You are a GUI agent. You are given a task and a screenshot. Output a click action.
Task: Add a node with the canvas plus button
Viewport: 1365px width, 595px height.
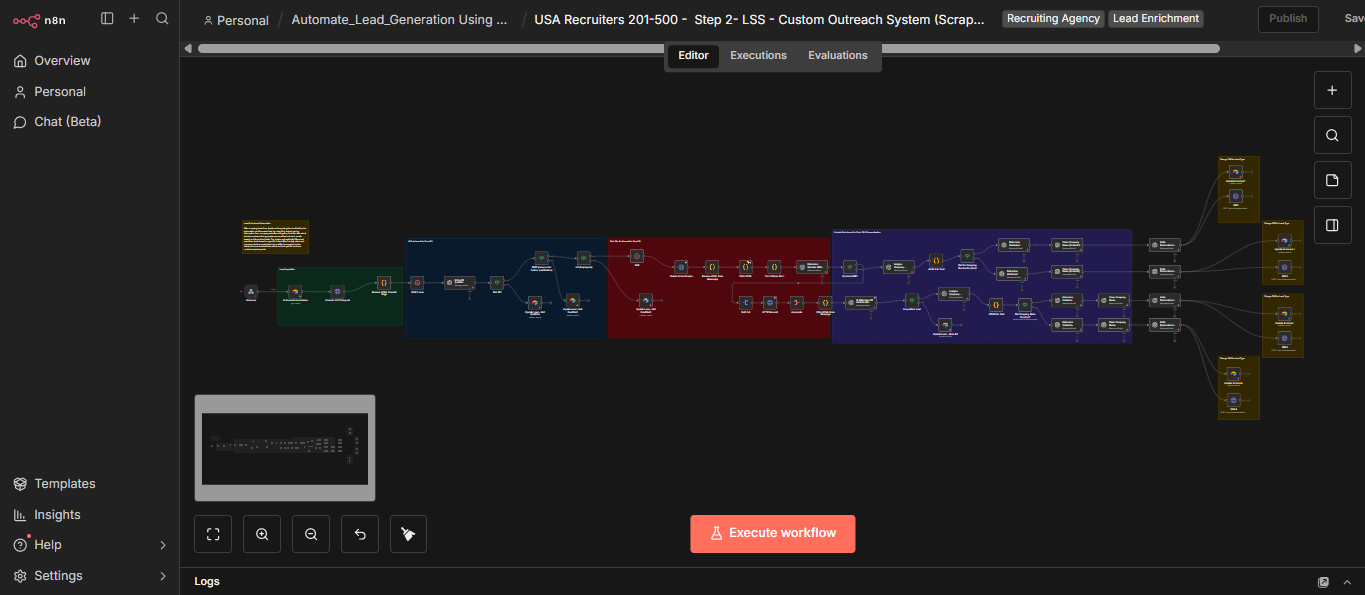[1332, 90]
